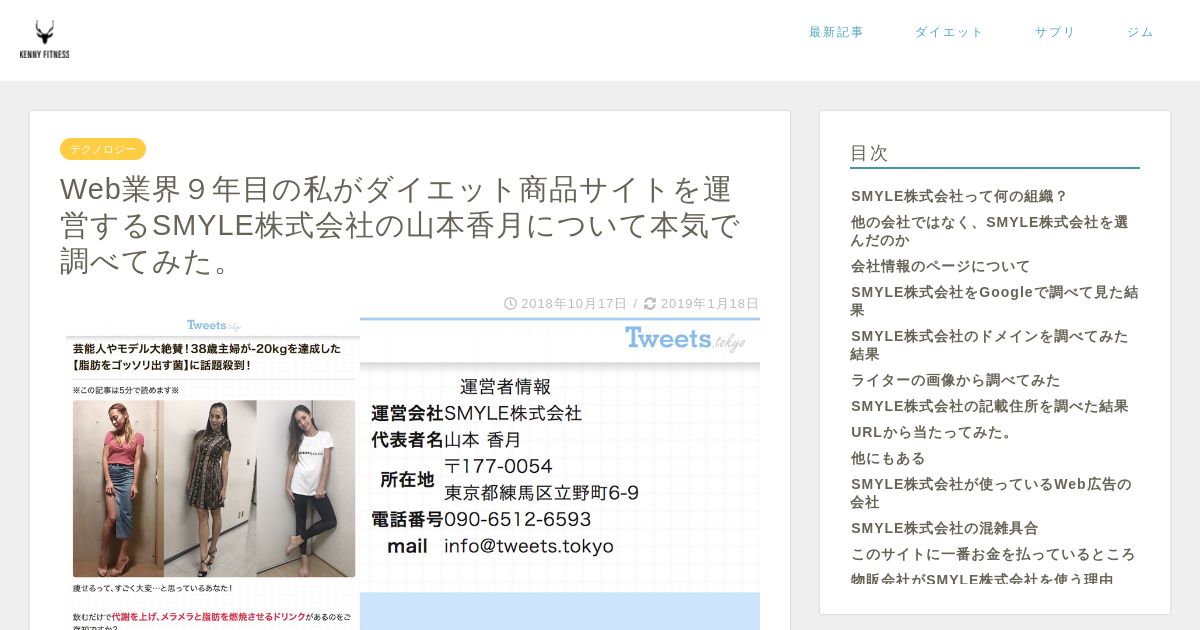This screenshot has width=1200, height=630.
Task: Go to section SMYLE株式会社って何の組織？
Action: coord(959,196)
